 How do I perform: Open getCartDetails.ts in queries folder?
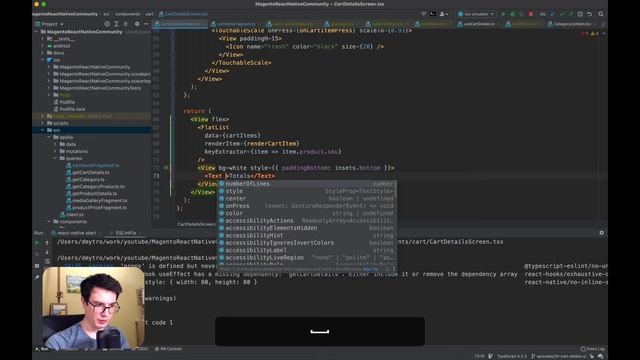point(91,172)
